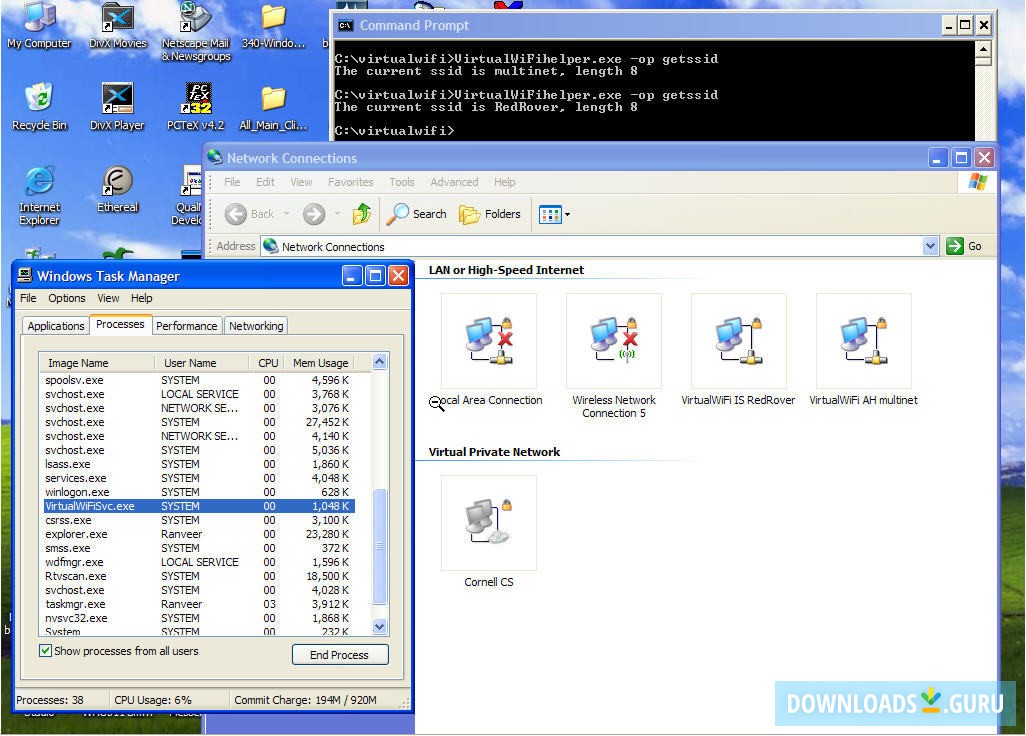Open View menu in Task Manager
Viewport: 1026px width, 736px height.
point(108,298)
